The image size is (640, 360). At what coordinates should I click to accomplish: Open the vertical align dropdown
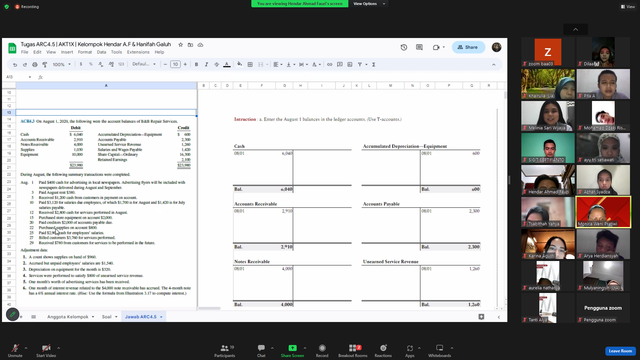pyautogui.click(x=290, y=64)
